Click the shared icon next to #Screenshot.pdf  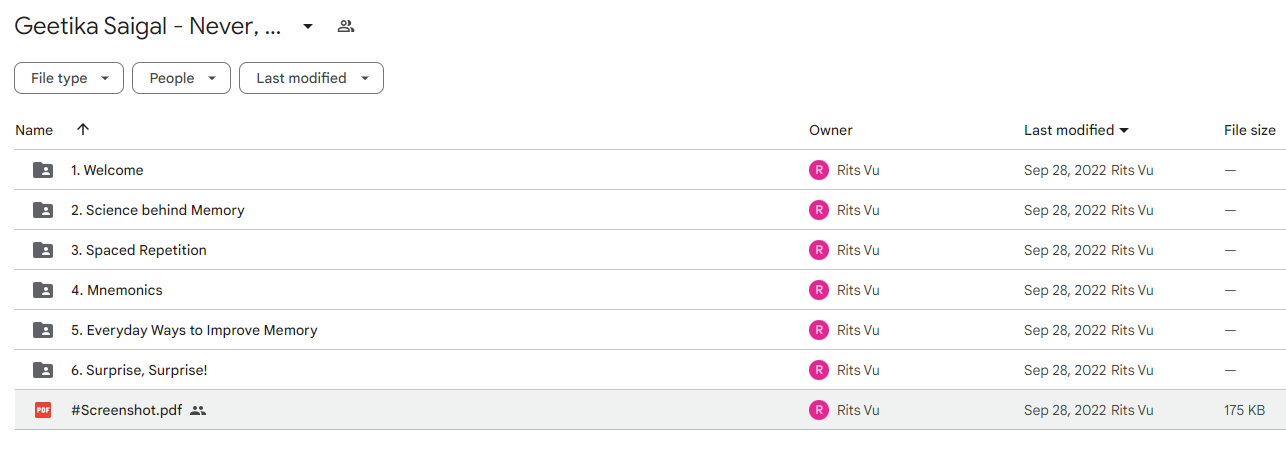(x=198, y=410)
